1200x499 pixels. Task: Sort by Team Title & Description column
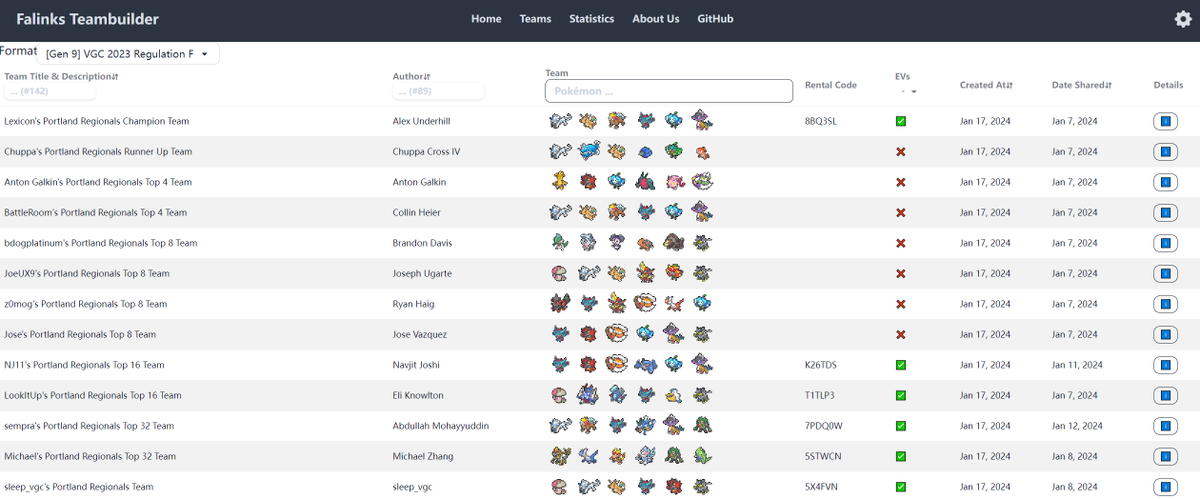(x=61, y=76)
